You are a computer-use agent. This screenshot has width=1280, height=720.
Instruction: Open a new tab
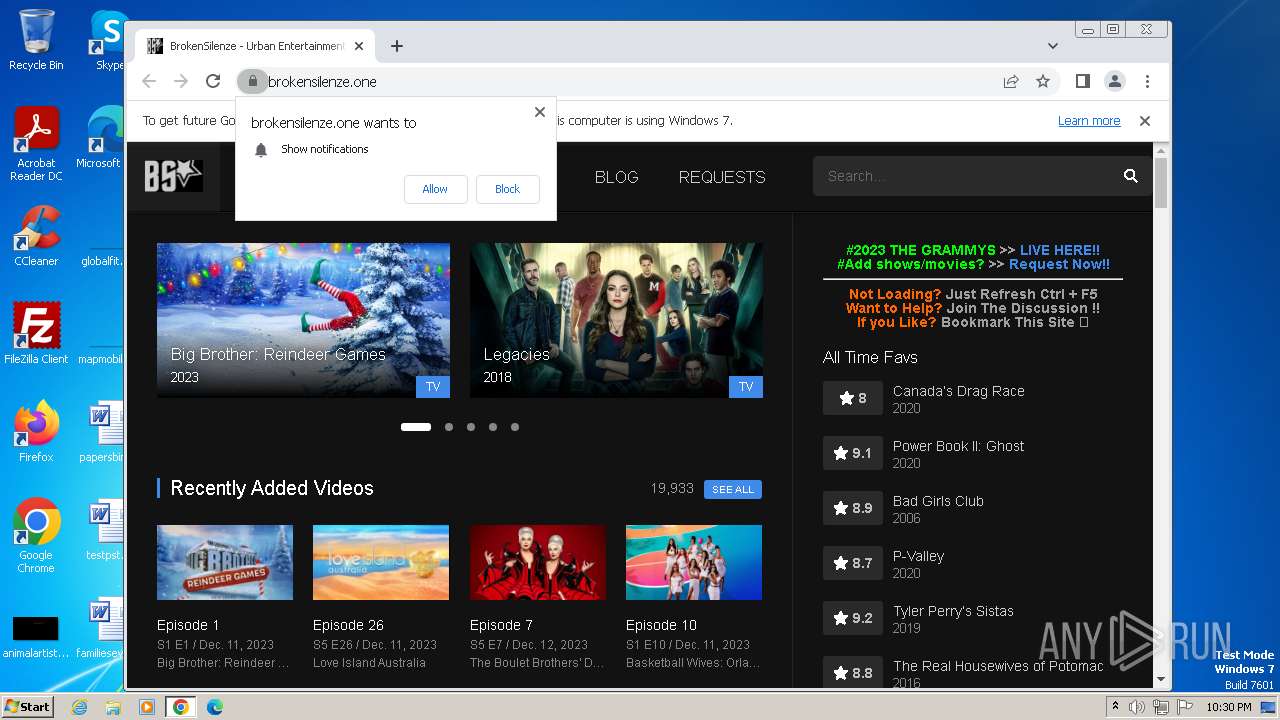click(397, 46)
